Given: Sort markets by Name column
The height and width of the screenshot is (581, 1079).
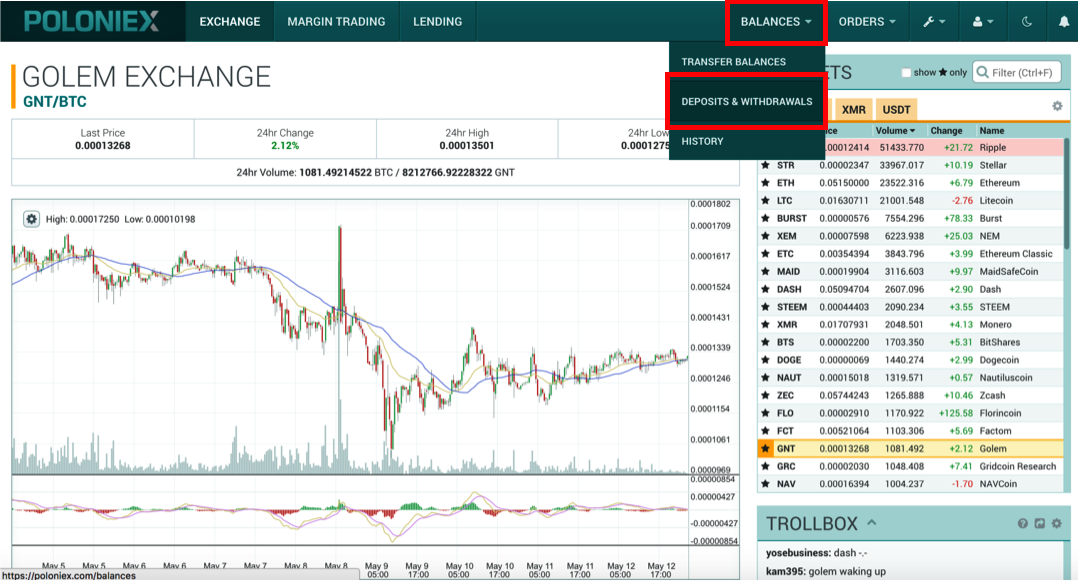Looking at the screenshot, I should pos(992,131).
